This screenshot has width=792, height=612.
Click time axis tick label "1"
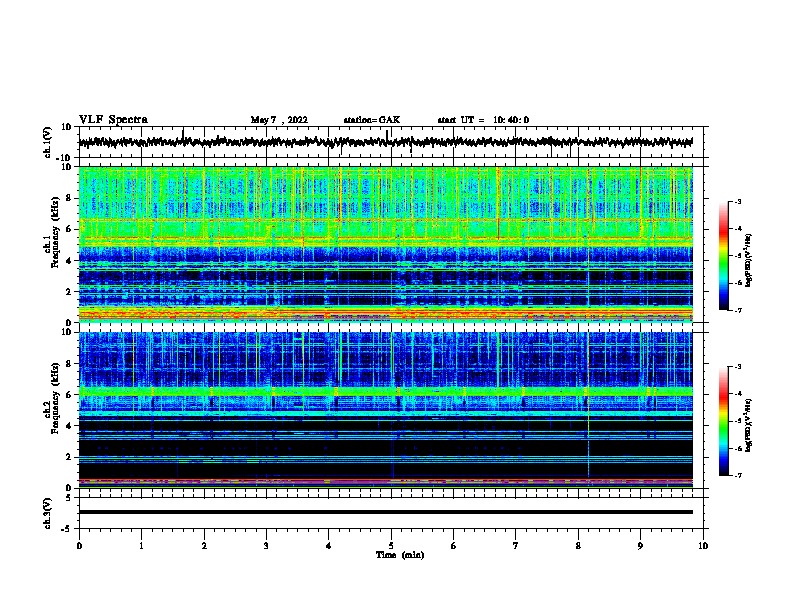141,546
